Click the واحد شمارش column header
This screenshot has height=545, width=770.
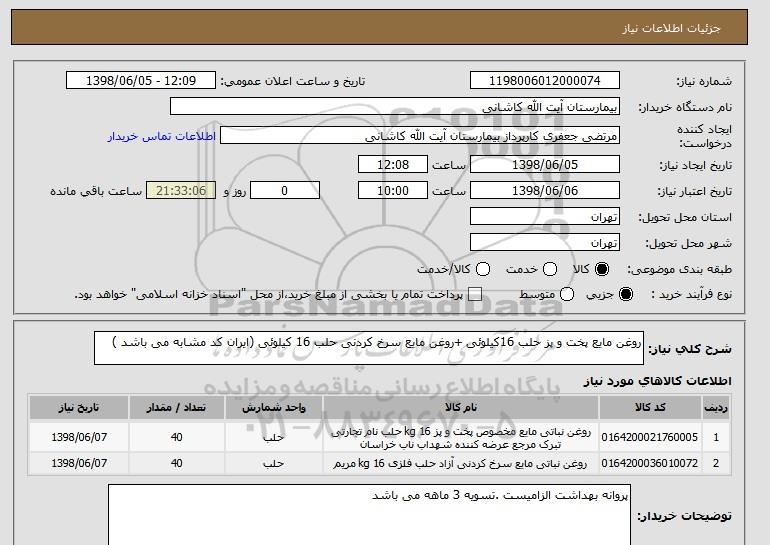274,408
